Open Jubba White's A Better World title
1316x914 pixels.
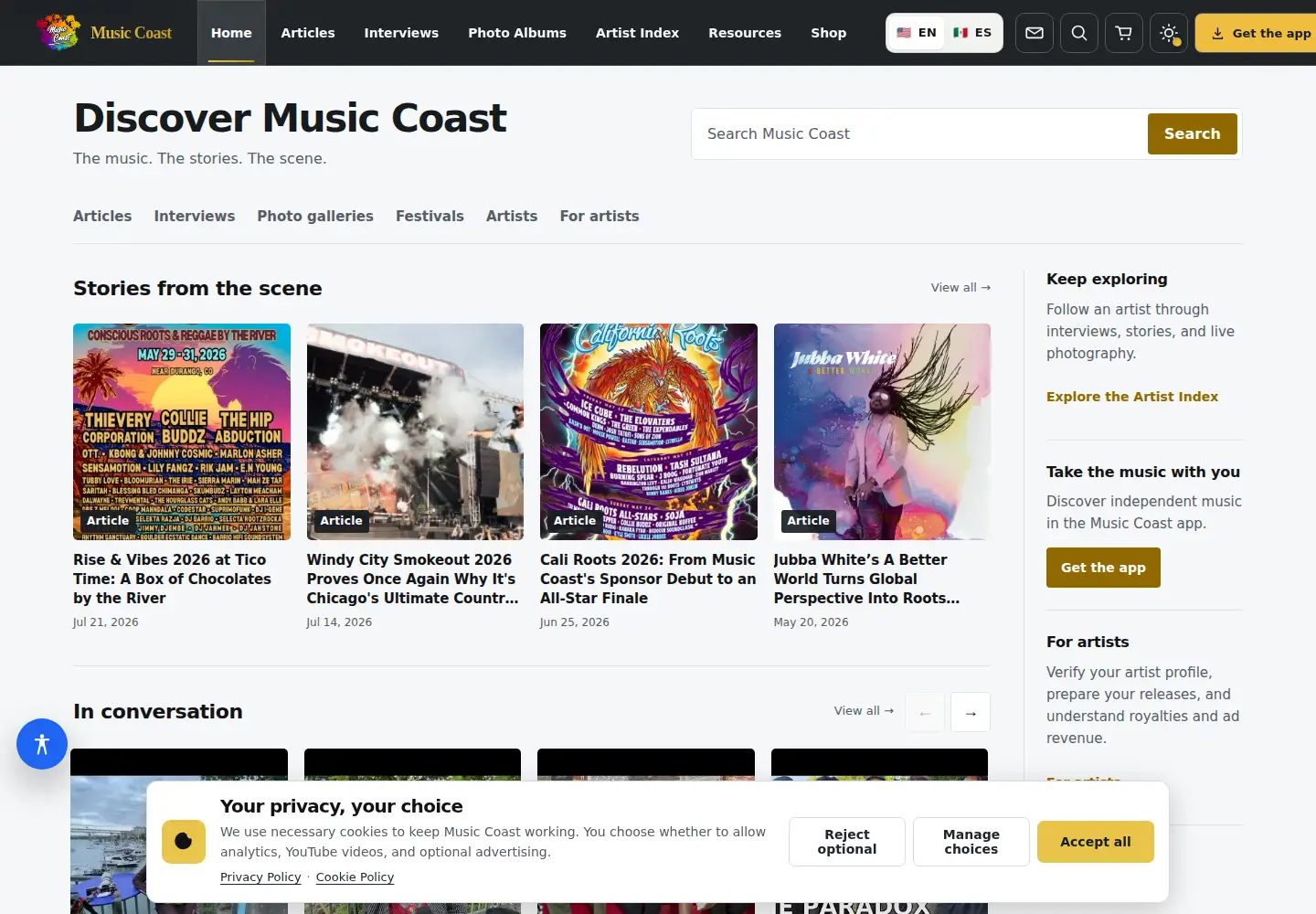point(866,579)
